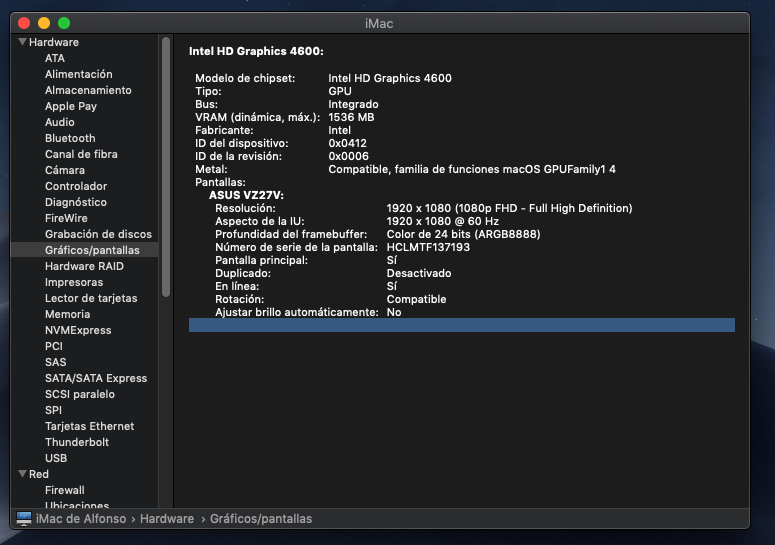Screen dimensions: 775x545
Task: Collapse the Red section triangle
Action: tap(22, 474)
